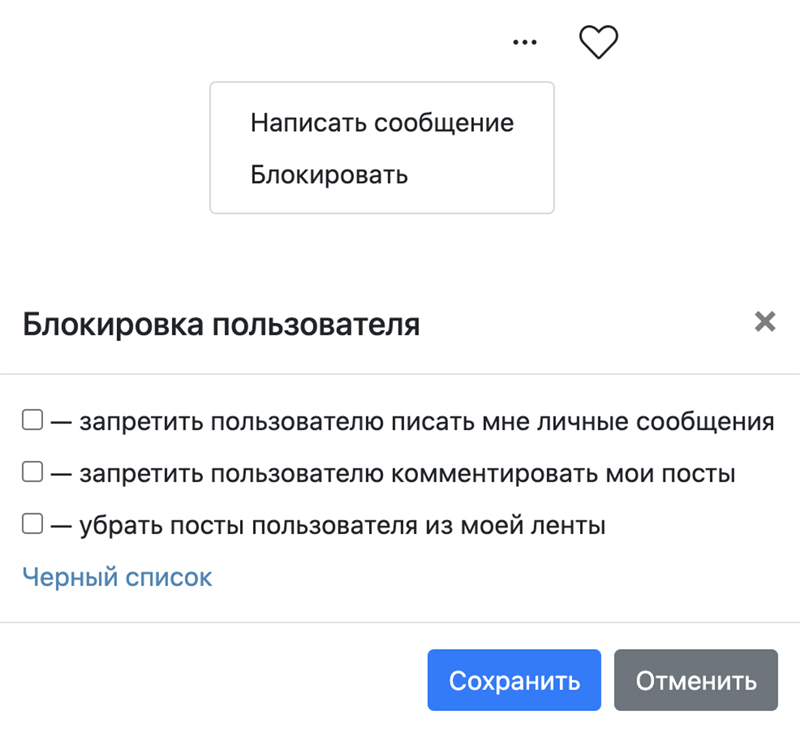
Task: Tick checkbox forbidding user commenting my posts
Action: coord(32,472)
